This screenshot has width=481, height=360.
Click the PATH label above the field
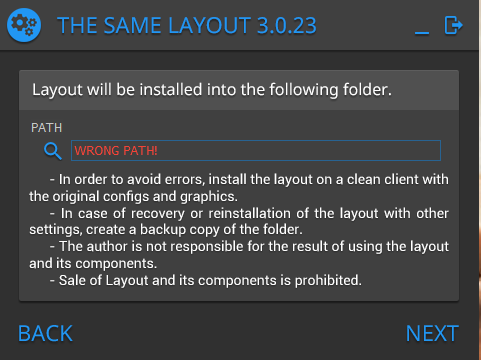pos(46,128)
